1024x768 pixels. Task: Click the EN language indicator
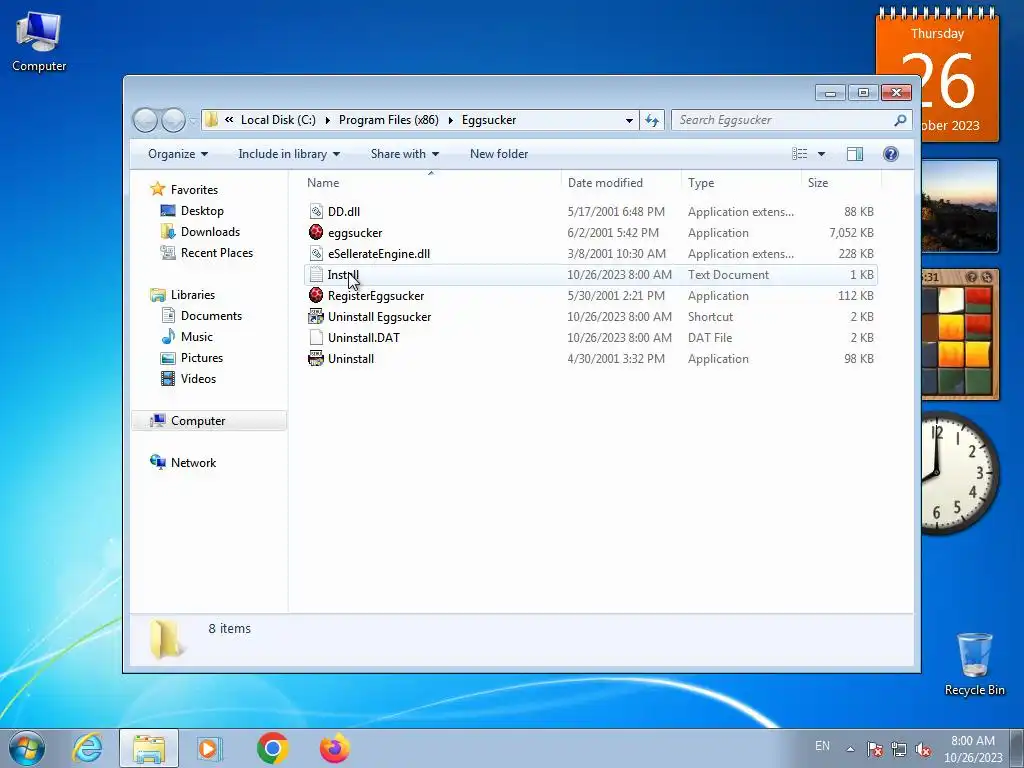point(822,746)
